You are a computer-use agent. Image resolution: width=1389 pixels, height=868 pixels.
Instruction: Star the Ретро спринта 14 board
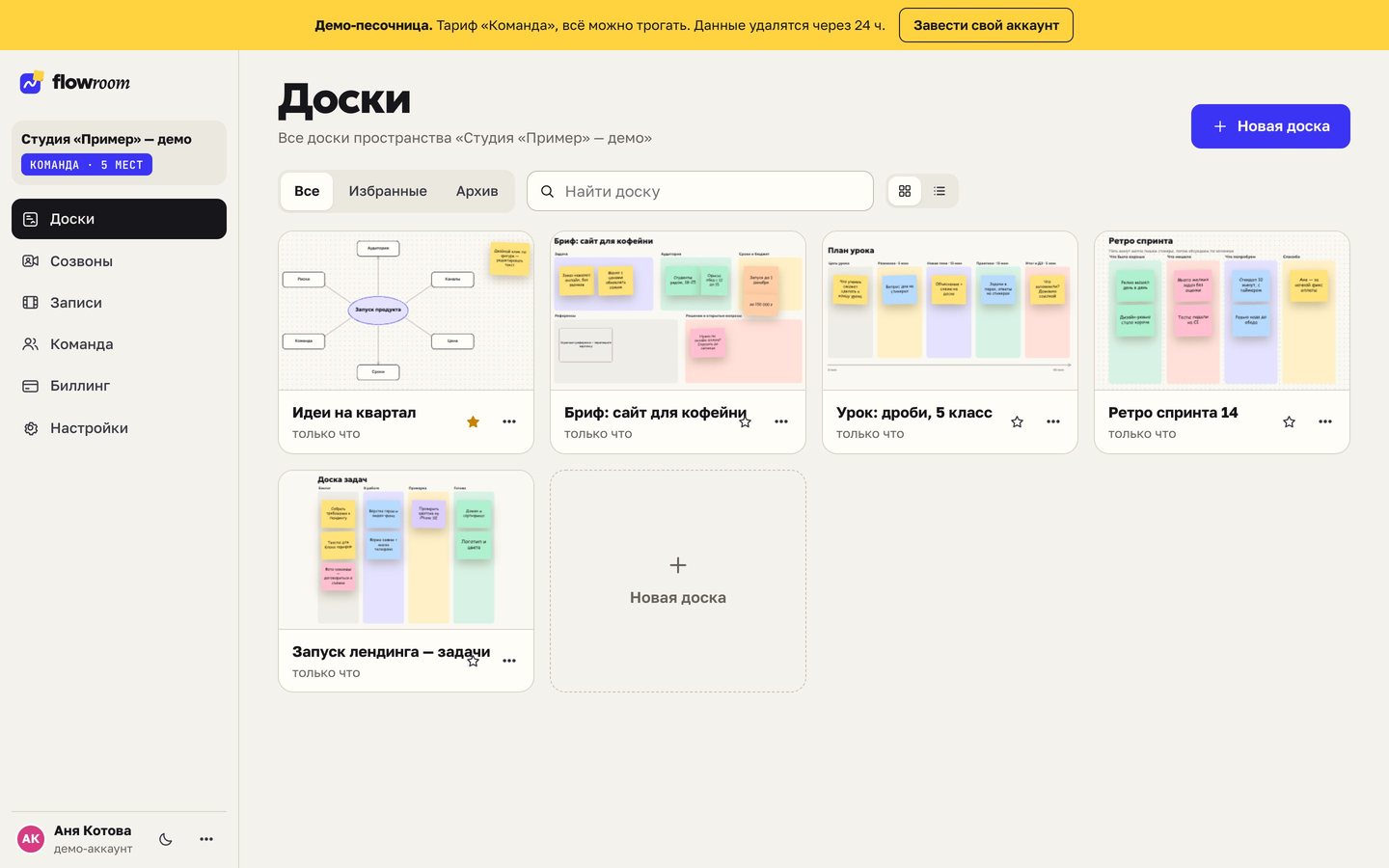[x=1289, y=421]
